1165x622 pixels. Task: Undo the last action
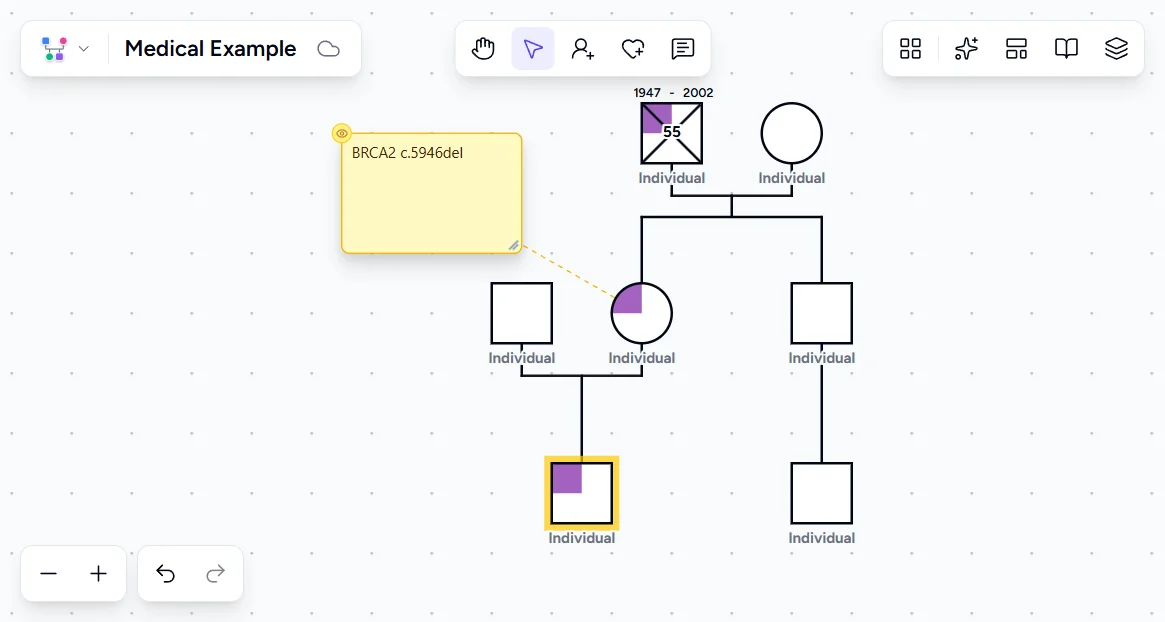pos(166,574)
